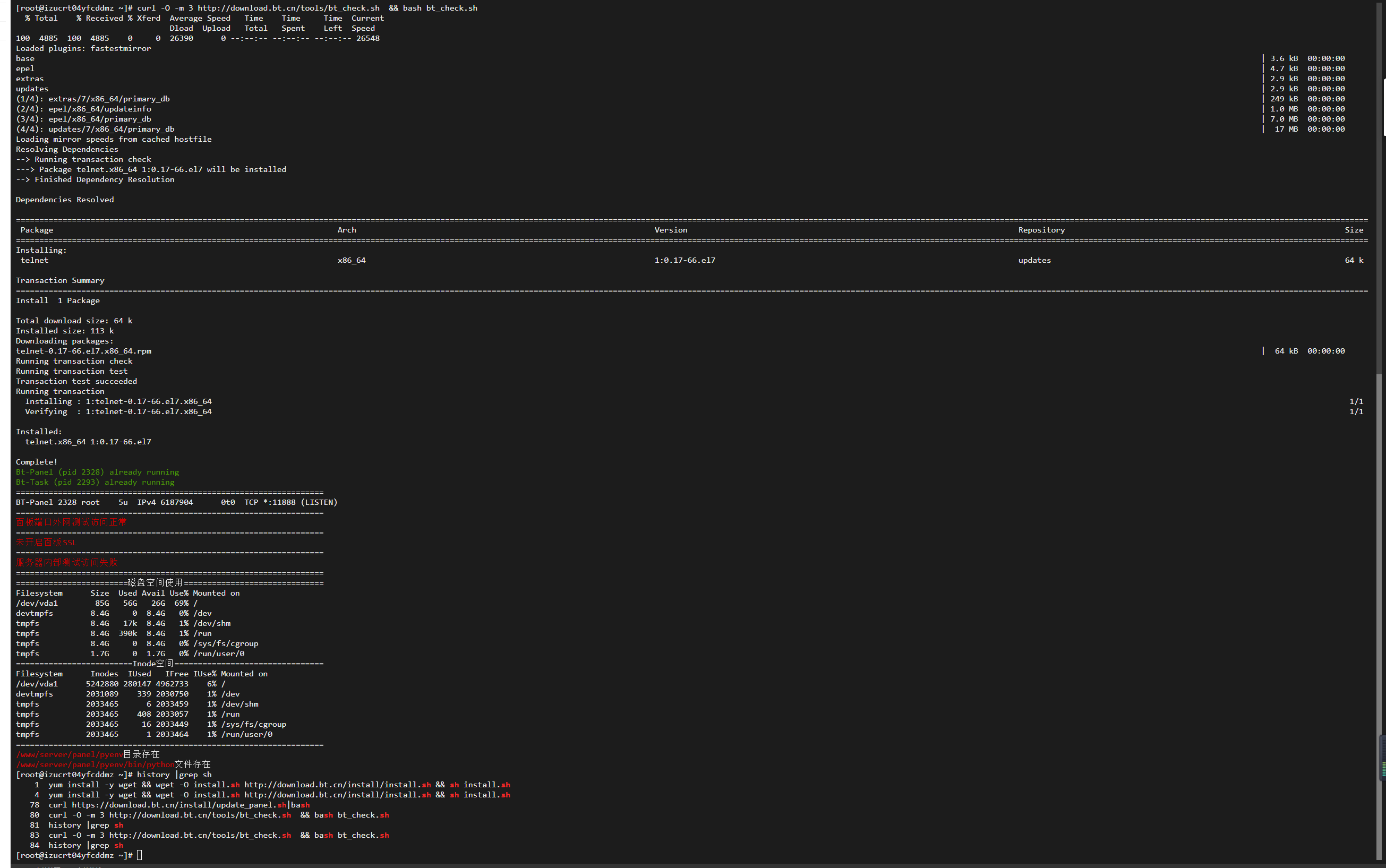Click the Repository column header in yum table
The width and height of the screenshot is (1386, 868).
point(1041,230)
